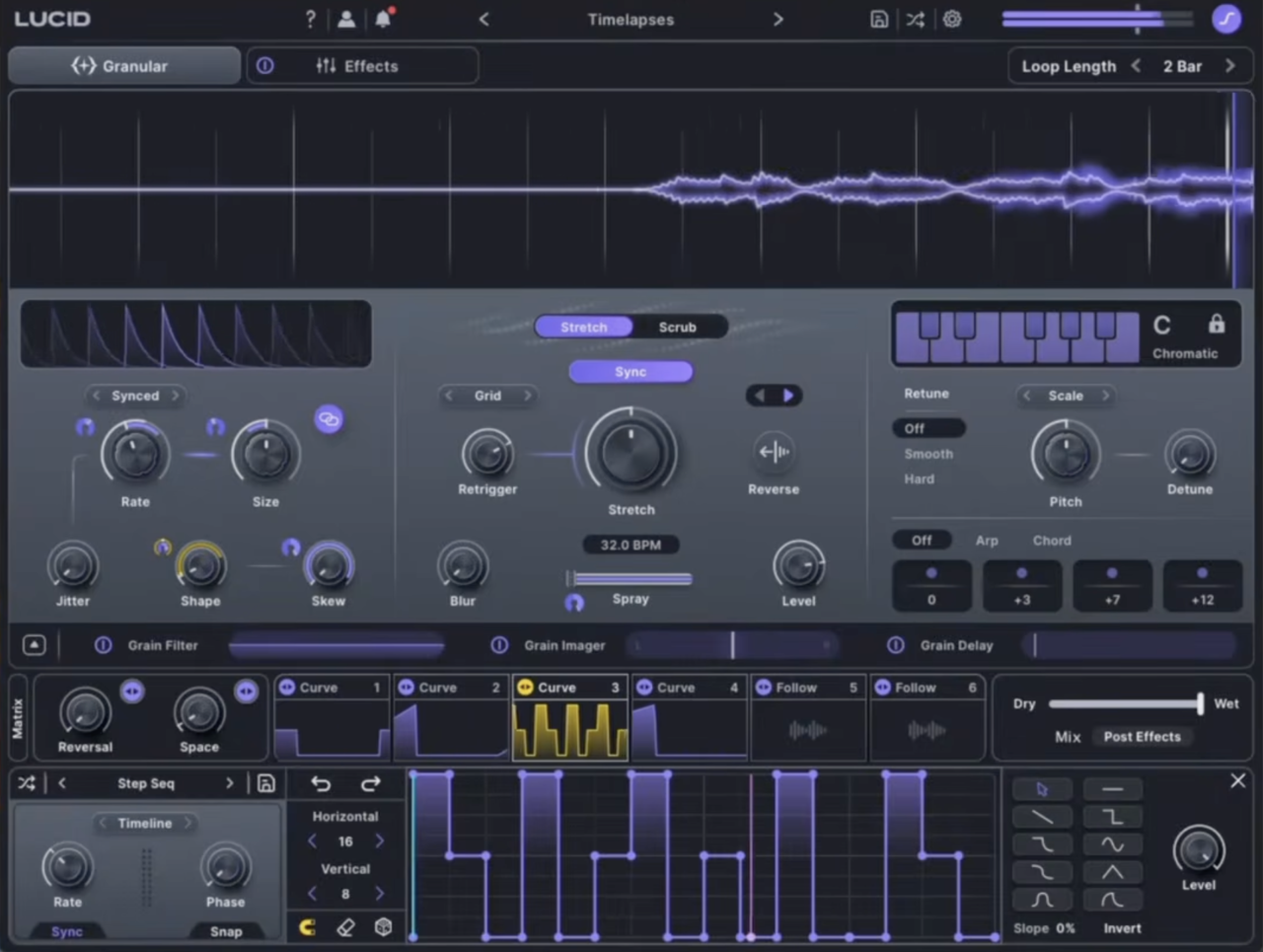Click the redo arrow in curve editor
This screenshot has height=952, width=1263.
coord(371,783)
